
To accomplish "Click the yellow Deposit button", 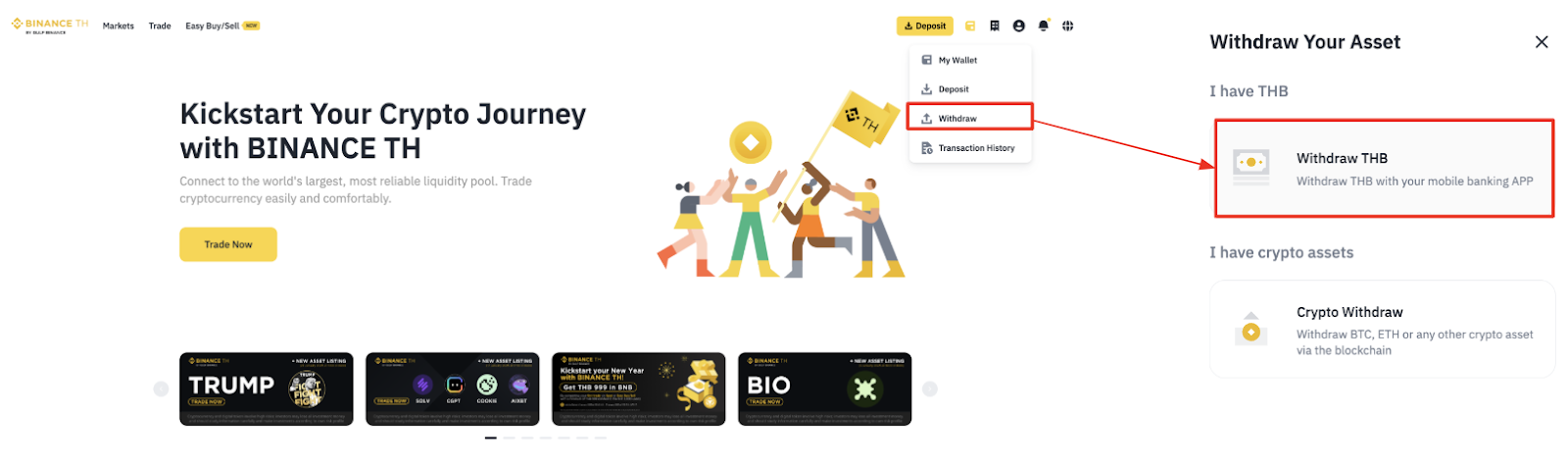I will [x=925, y=26].
